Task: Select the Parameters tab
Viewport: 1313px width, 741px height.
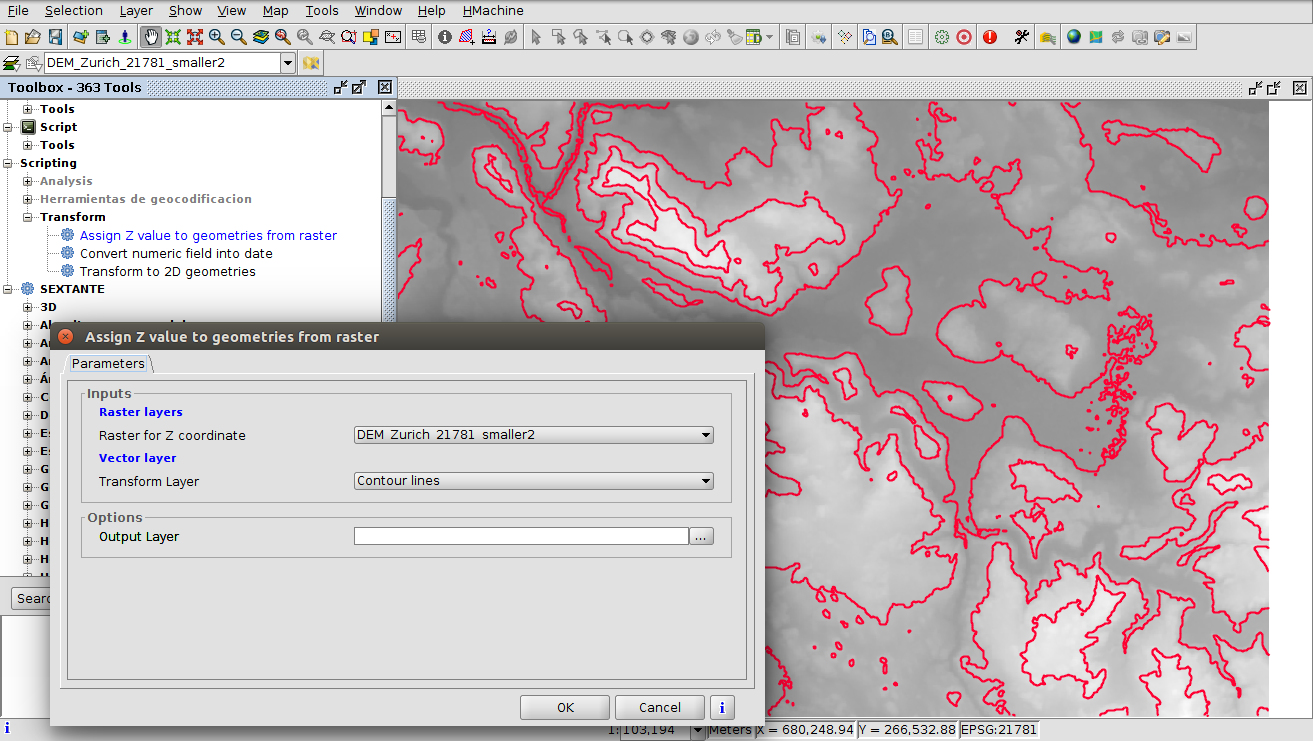Action: 108,363
